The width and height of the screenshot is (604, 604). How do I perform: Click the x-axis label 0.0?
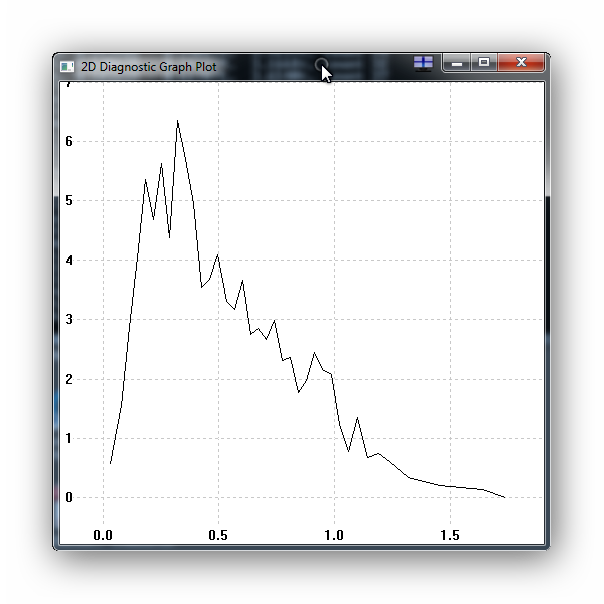tap(103, 535)
